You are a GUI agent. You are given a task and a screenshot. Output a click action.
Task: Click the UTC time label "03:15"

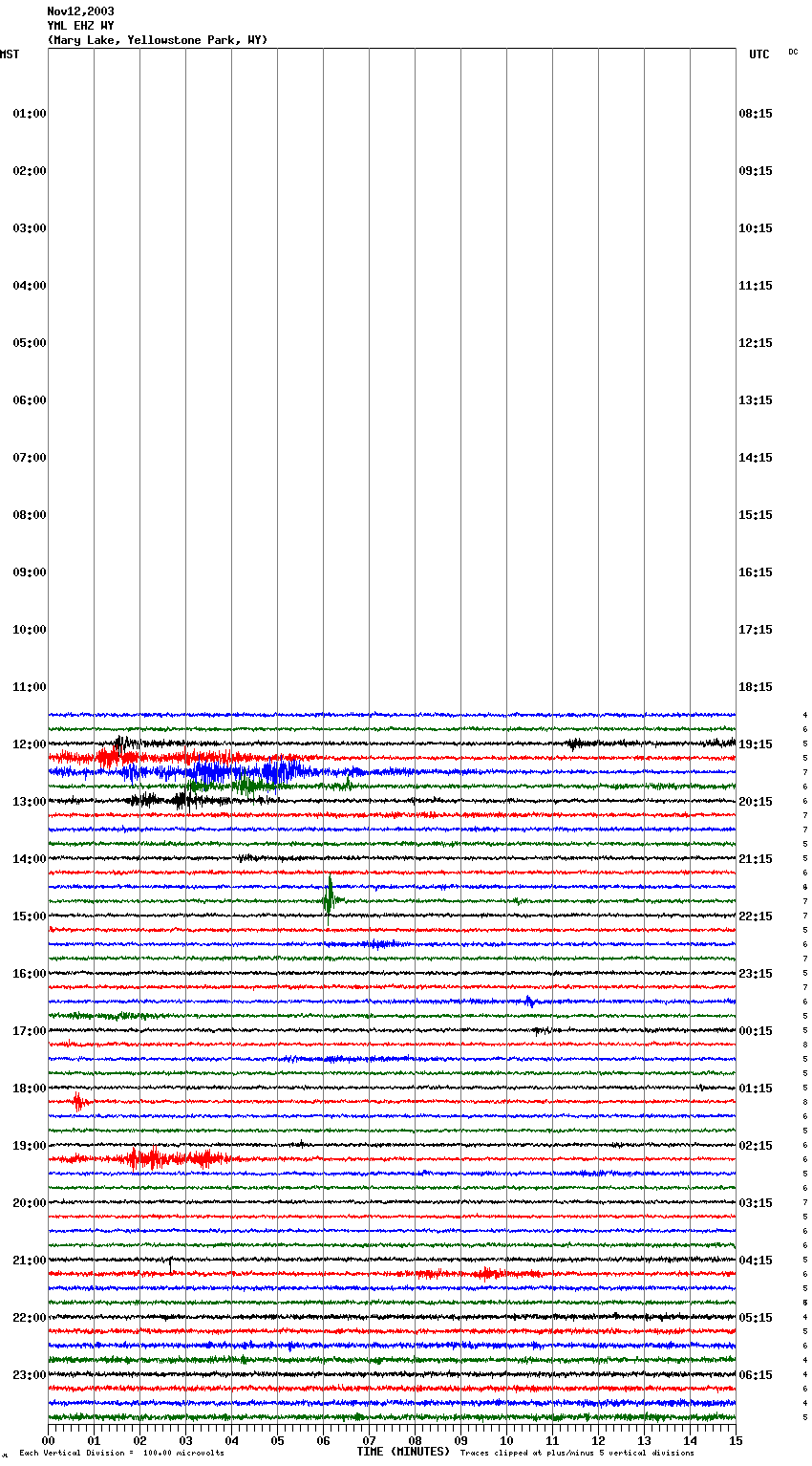pyautogui.click(x=756, y=1203)
